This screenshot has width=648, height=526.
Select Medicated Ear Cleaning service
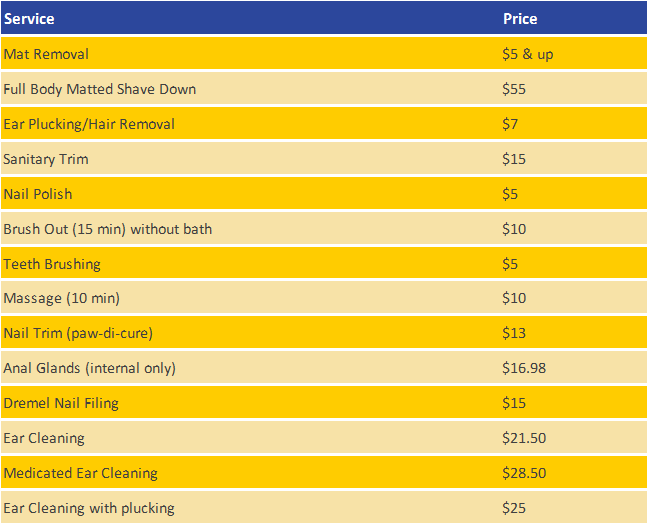(81, 473)
